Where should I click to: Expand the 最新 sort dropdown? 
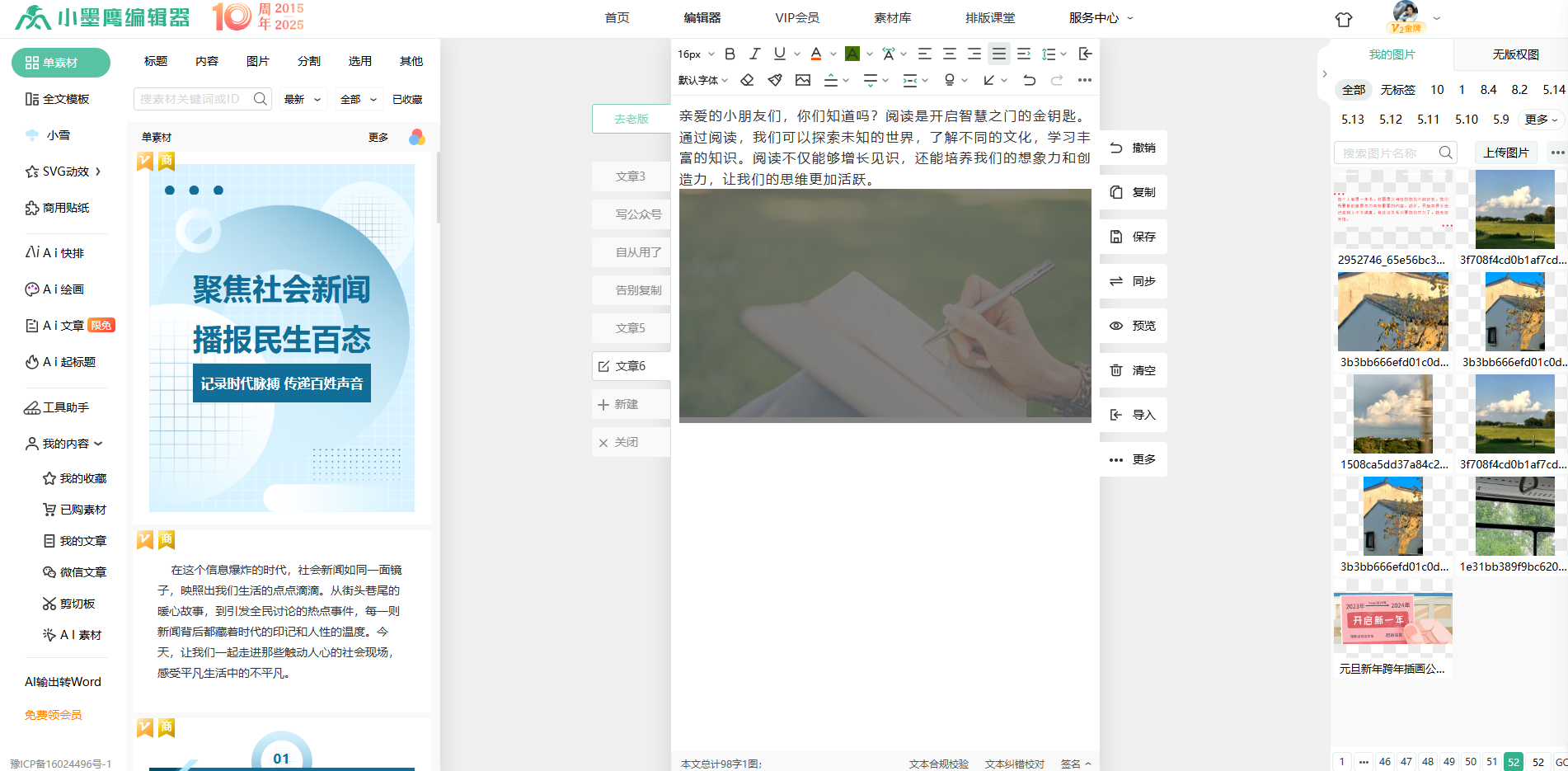[x=302, y=99]
